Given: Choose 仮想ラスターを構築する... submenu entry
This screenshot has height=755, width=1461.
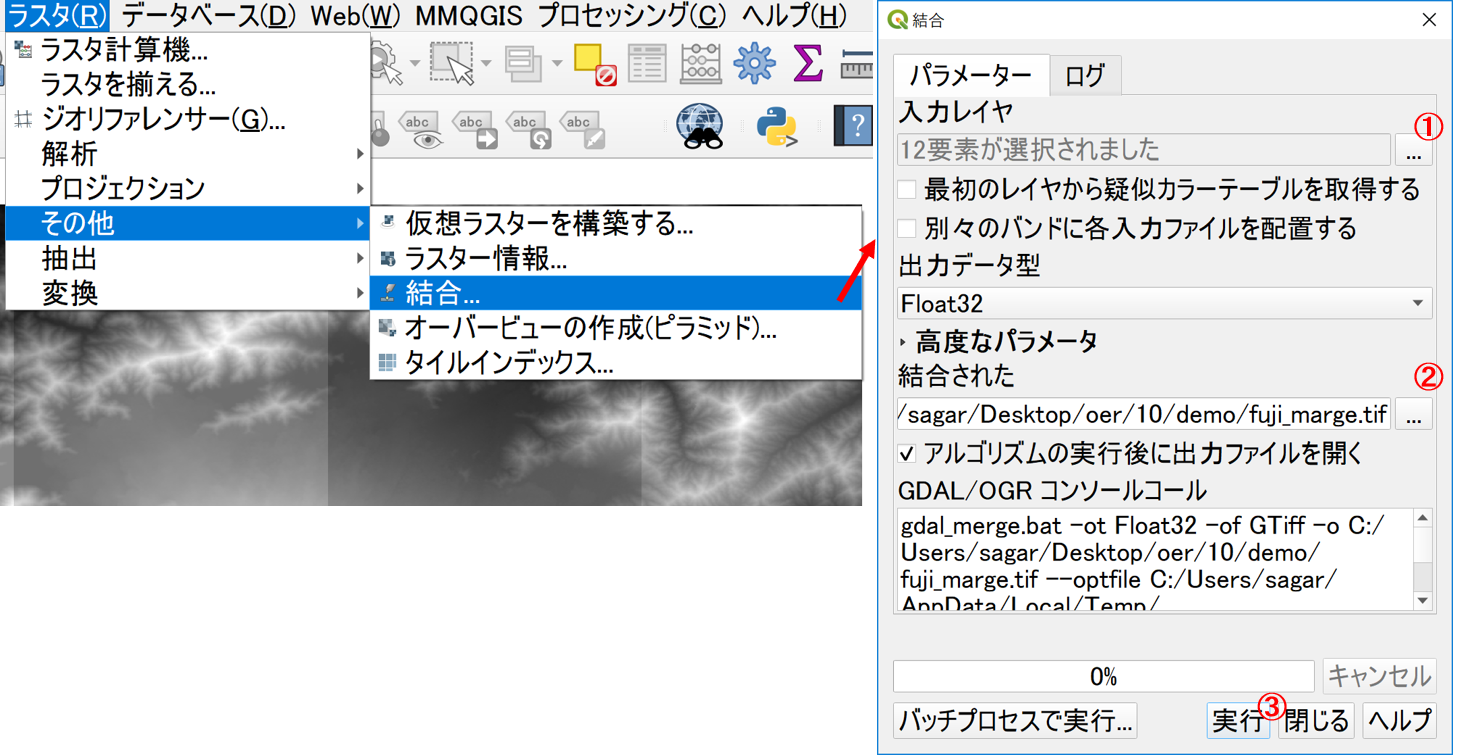Looking at the screenshot, I should [x=616, y=224].
